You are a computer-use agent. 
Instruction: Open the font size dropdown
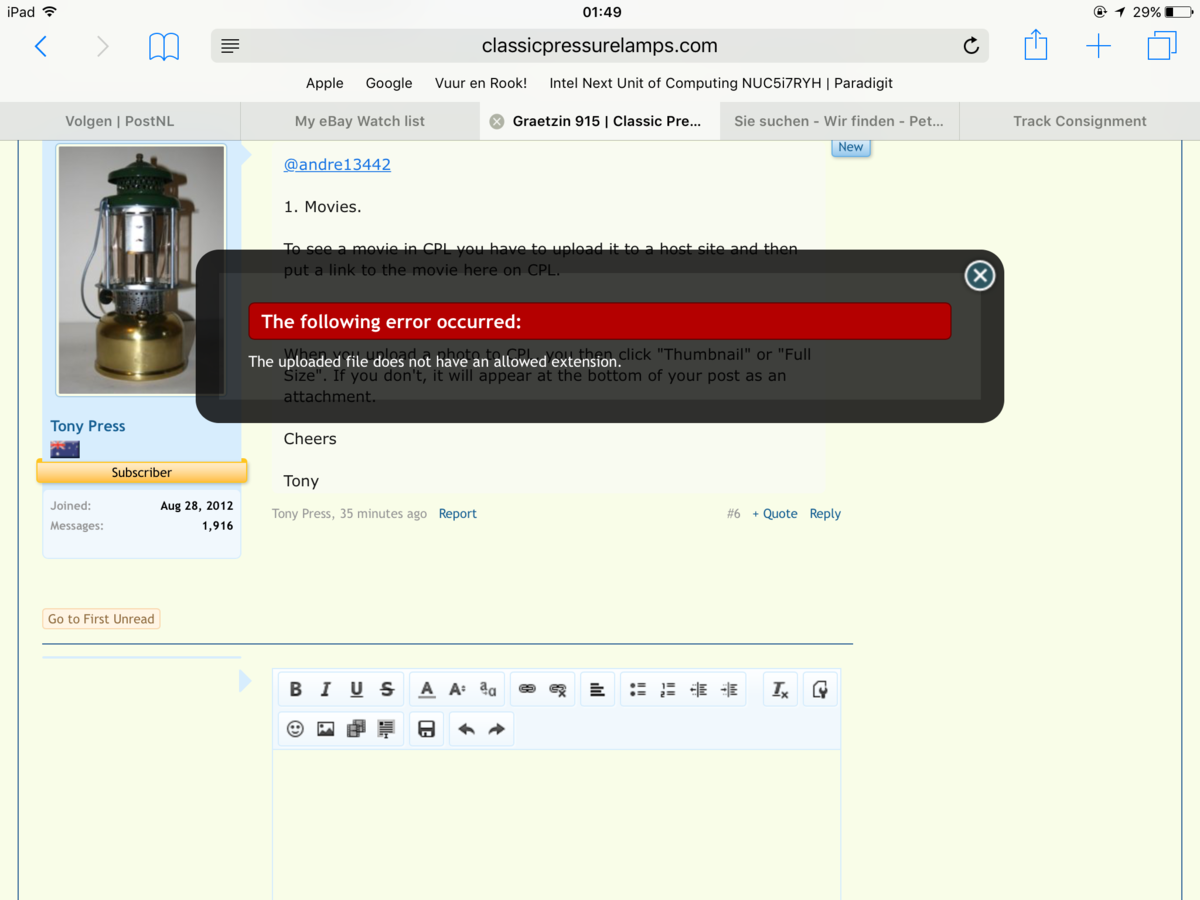(457, 689)
